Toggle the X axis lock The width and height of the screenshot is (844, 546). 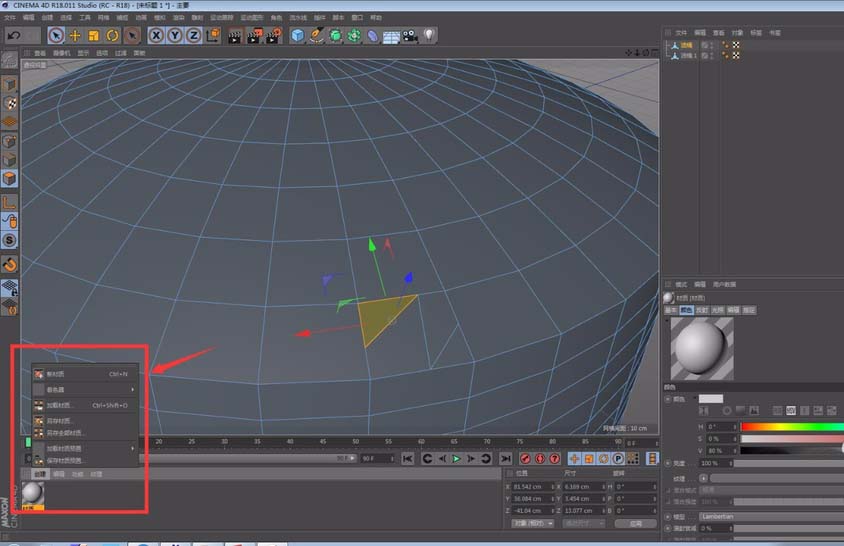156,35
